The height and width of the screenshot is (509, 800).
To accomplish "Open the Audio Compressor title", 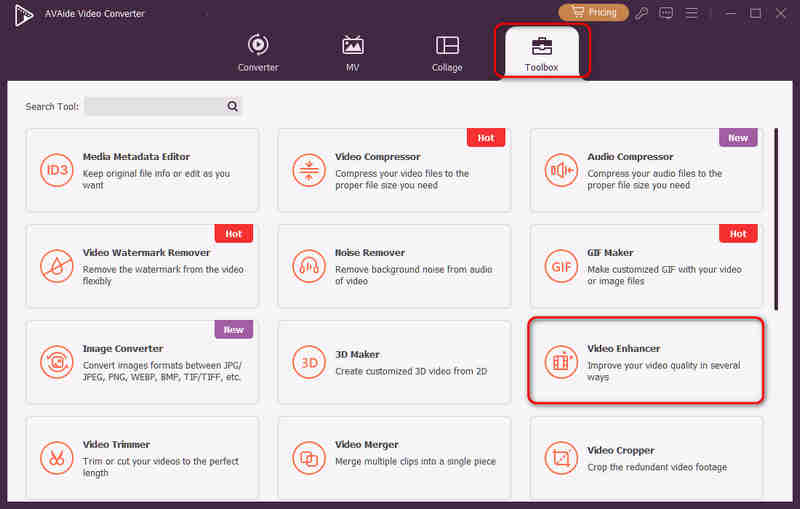I will click(x=630, y=157).
